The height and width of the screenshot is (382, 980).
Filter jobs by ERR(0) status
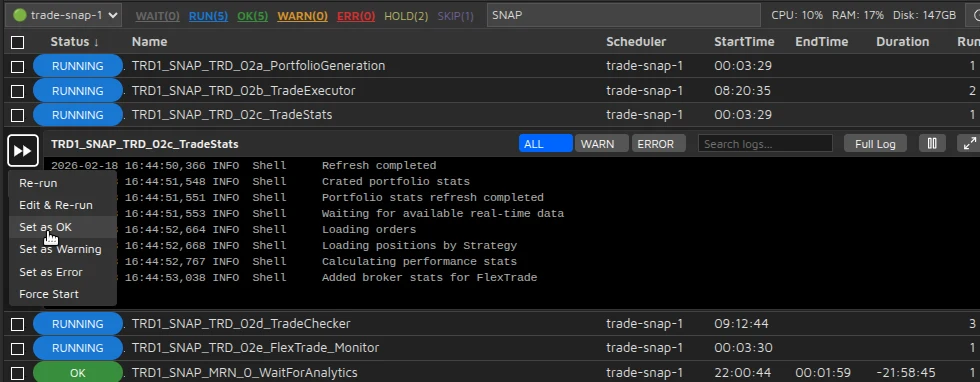click(x=356, y=16)
